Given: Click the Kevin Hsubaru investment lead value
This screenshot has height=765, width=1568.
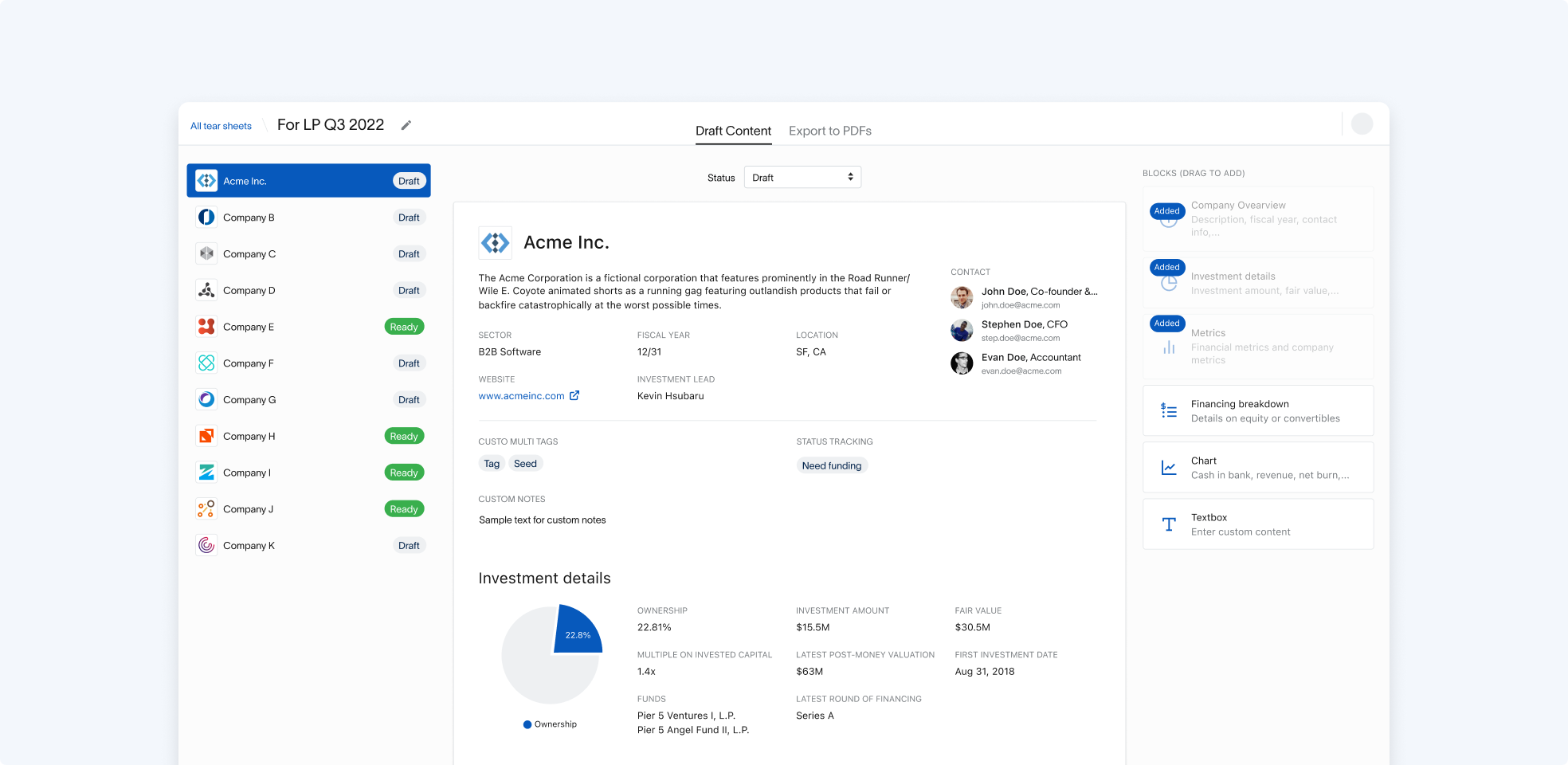Looking at the screenshot, I should coord(671,396).
